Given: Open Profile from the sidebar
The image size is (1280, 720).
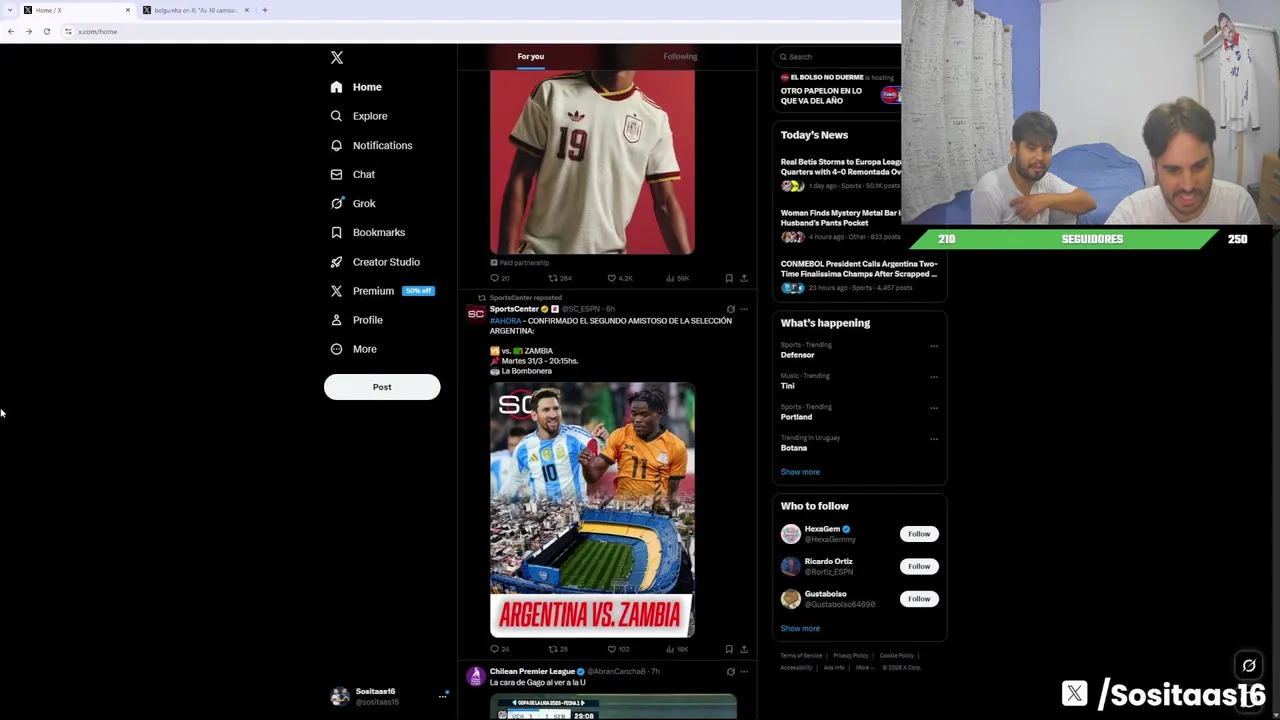Looking at the screenshot, I should tap(357, 320).
